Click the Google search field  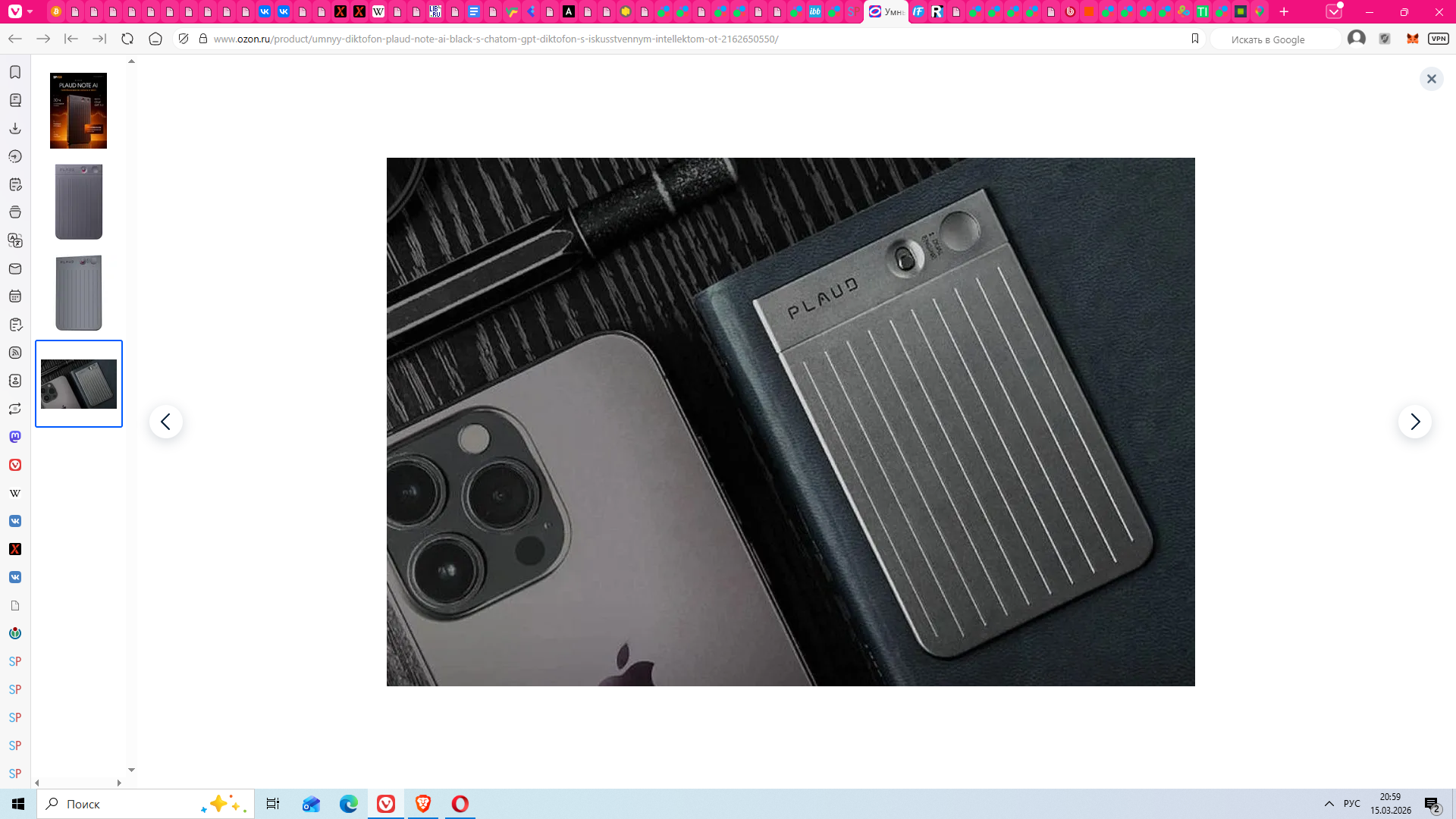point(1274,39)
